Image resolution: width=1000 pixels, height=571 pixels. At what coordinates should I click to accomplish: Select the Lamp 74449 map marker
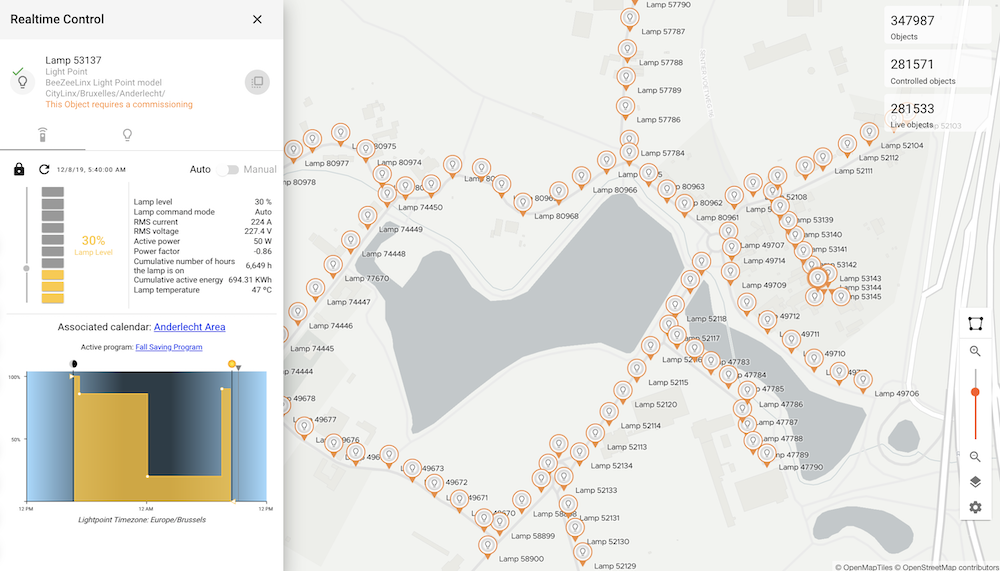point(367,218)
